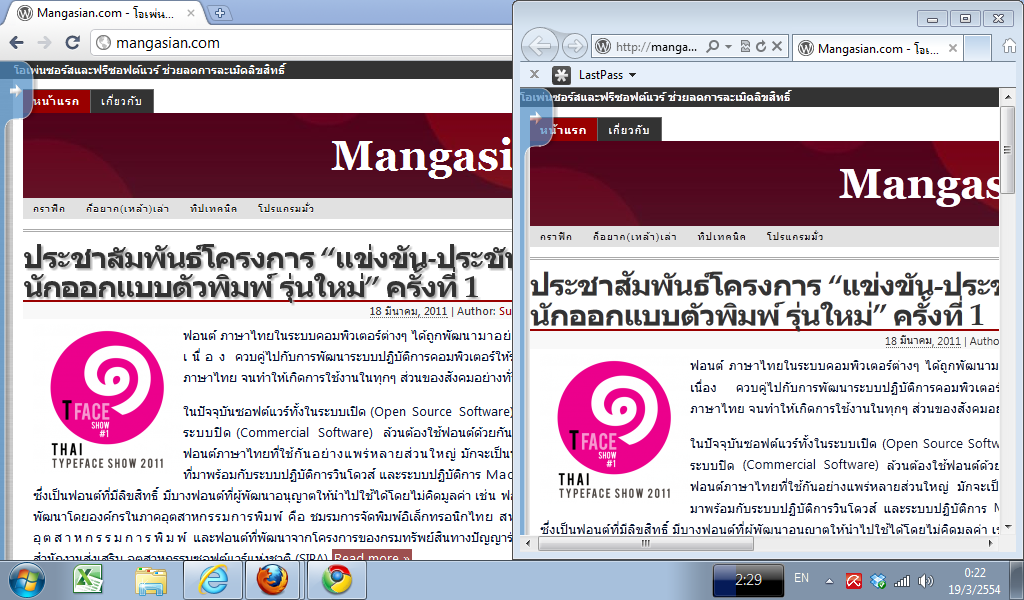Image resolution: width=1024 pixels, height=600 pixels.
Task: Reload the page in Chrome
Action: tap(72, 43)
